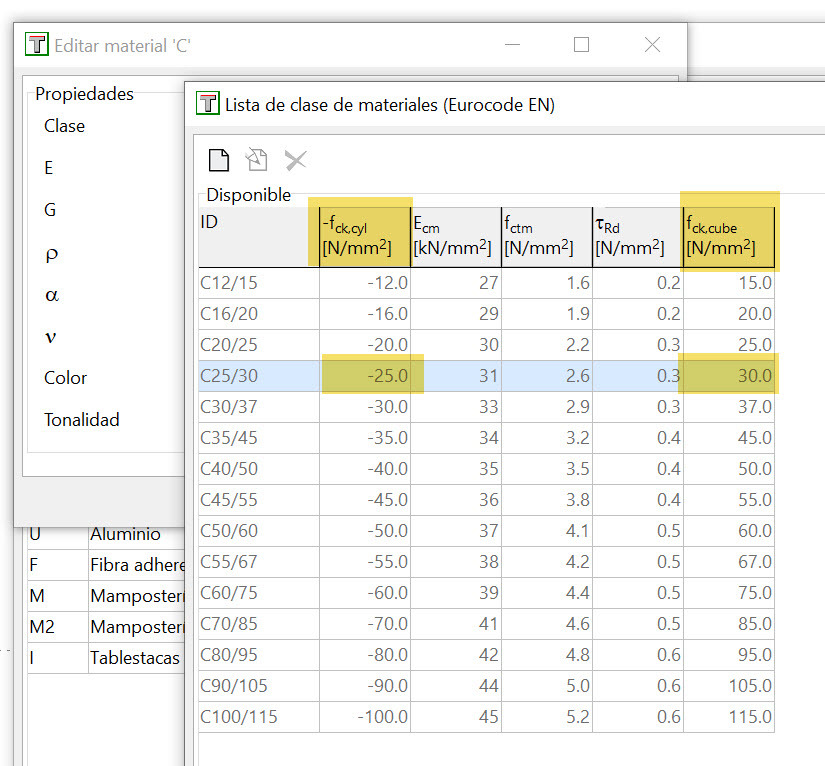The image size is (825, 766).
Task: Click the fck,cube column header
Action: (729, 237)
